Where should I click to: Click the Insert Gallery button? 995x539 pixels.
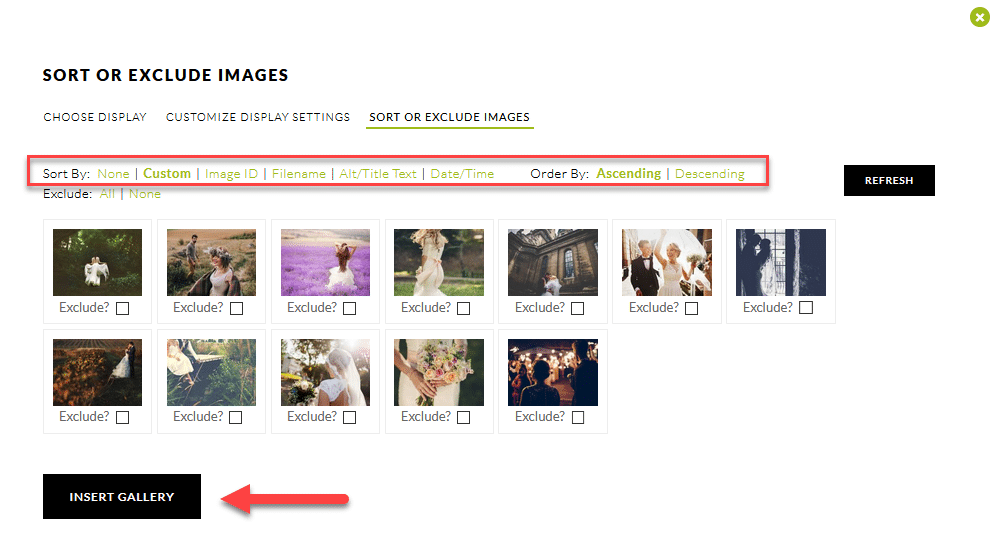click(x=122, y=497)
